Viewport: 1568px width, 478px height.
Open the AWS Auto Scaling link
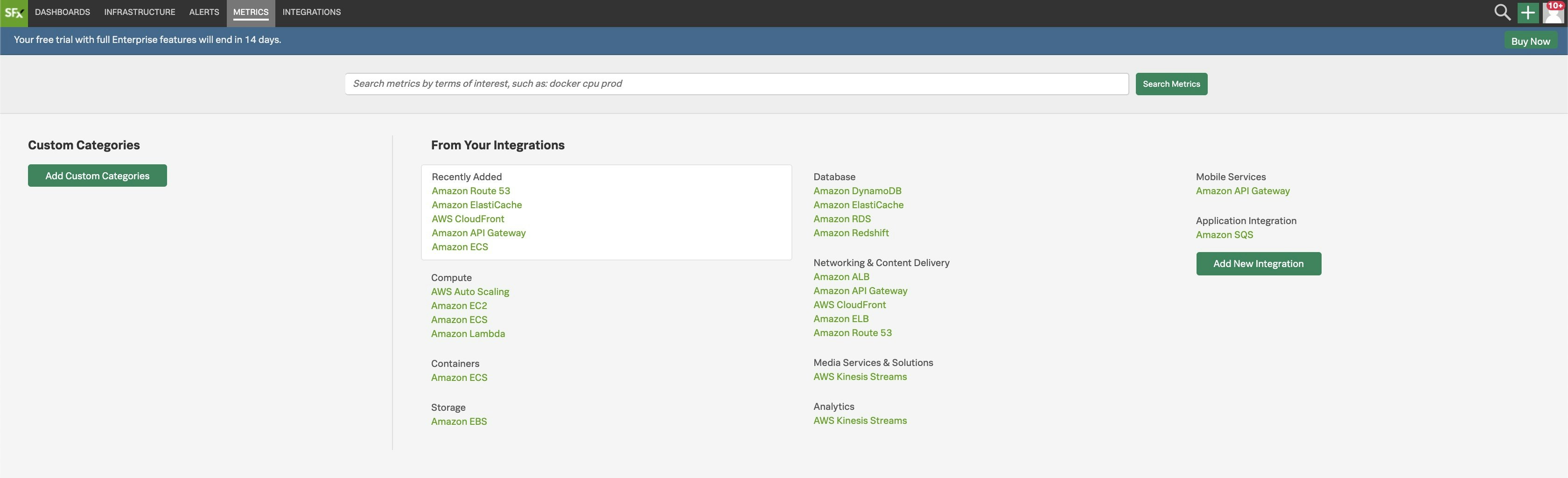click(x=470, y=292)
